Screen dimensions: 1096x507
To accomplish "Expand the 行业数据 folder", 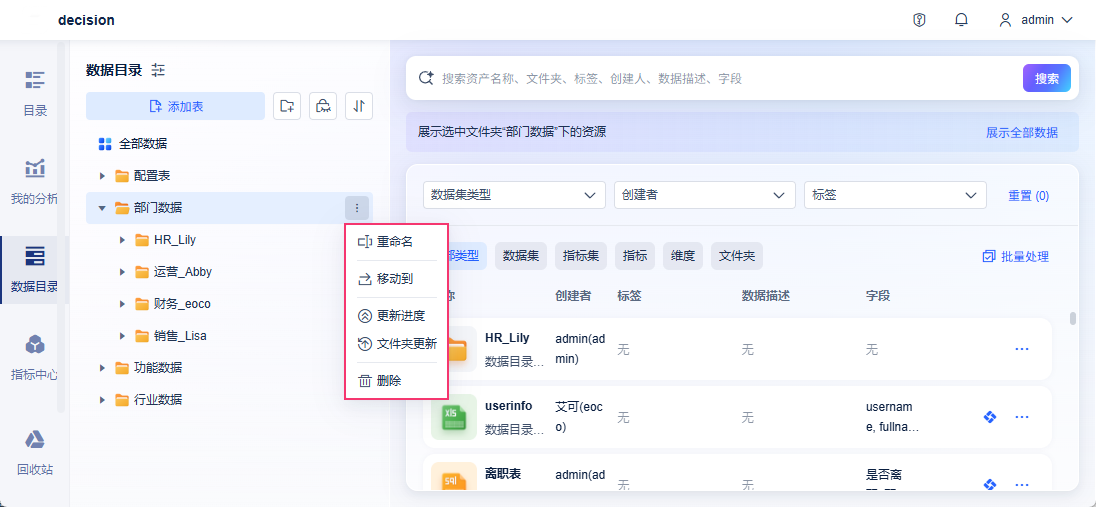I will (x=102, y=400).
